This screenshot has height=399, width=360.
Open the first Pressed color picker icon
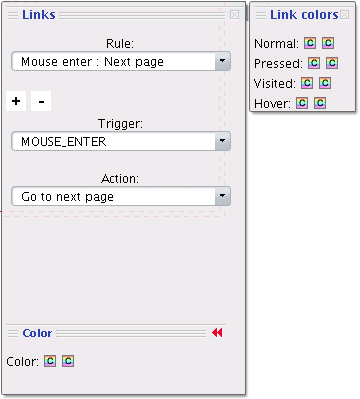pyautogui.click(x=314, y=63)
